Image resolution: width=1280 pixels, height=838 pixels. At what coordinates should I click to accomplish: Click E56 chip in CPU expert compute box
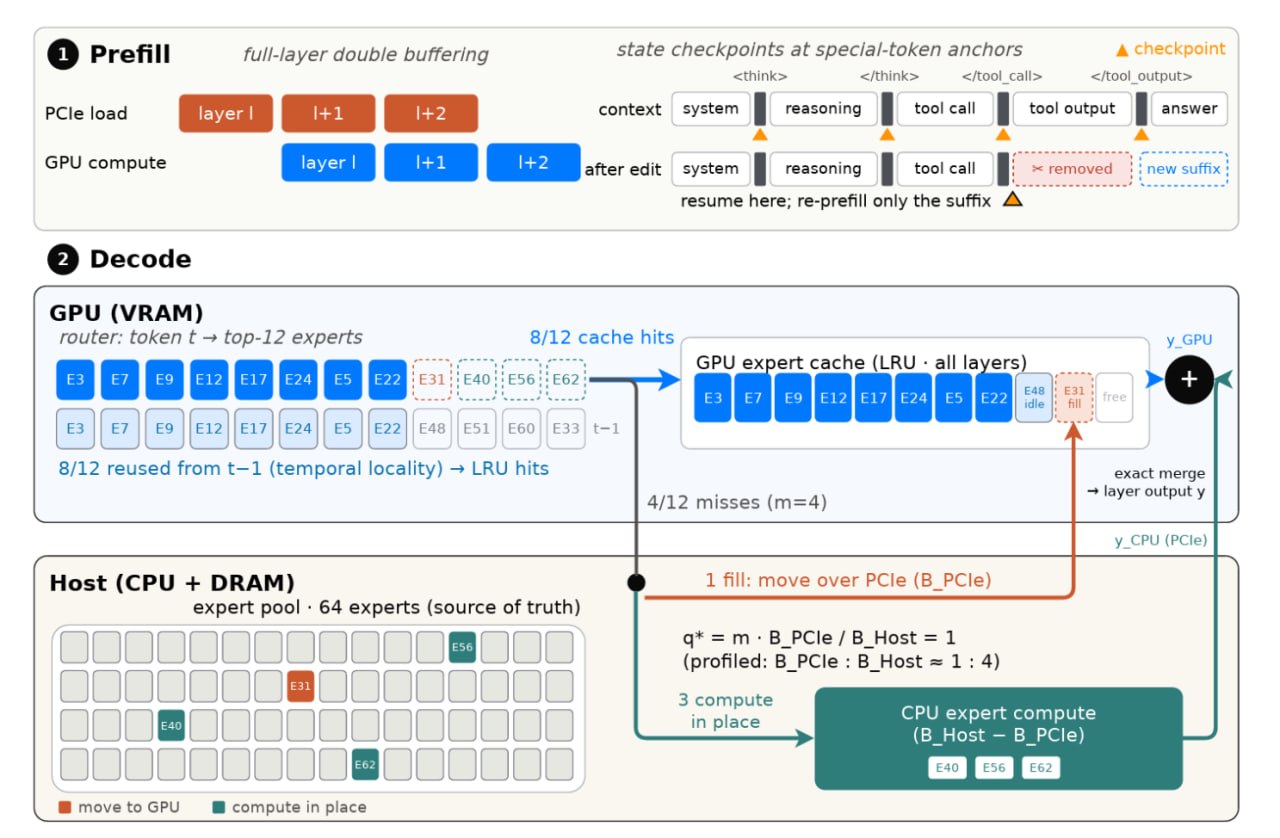[993, 768]
